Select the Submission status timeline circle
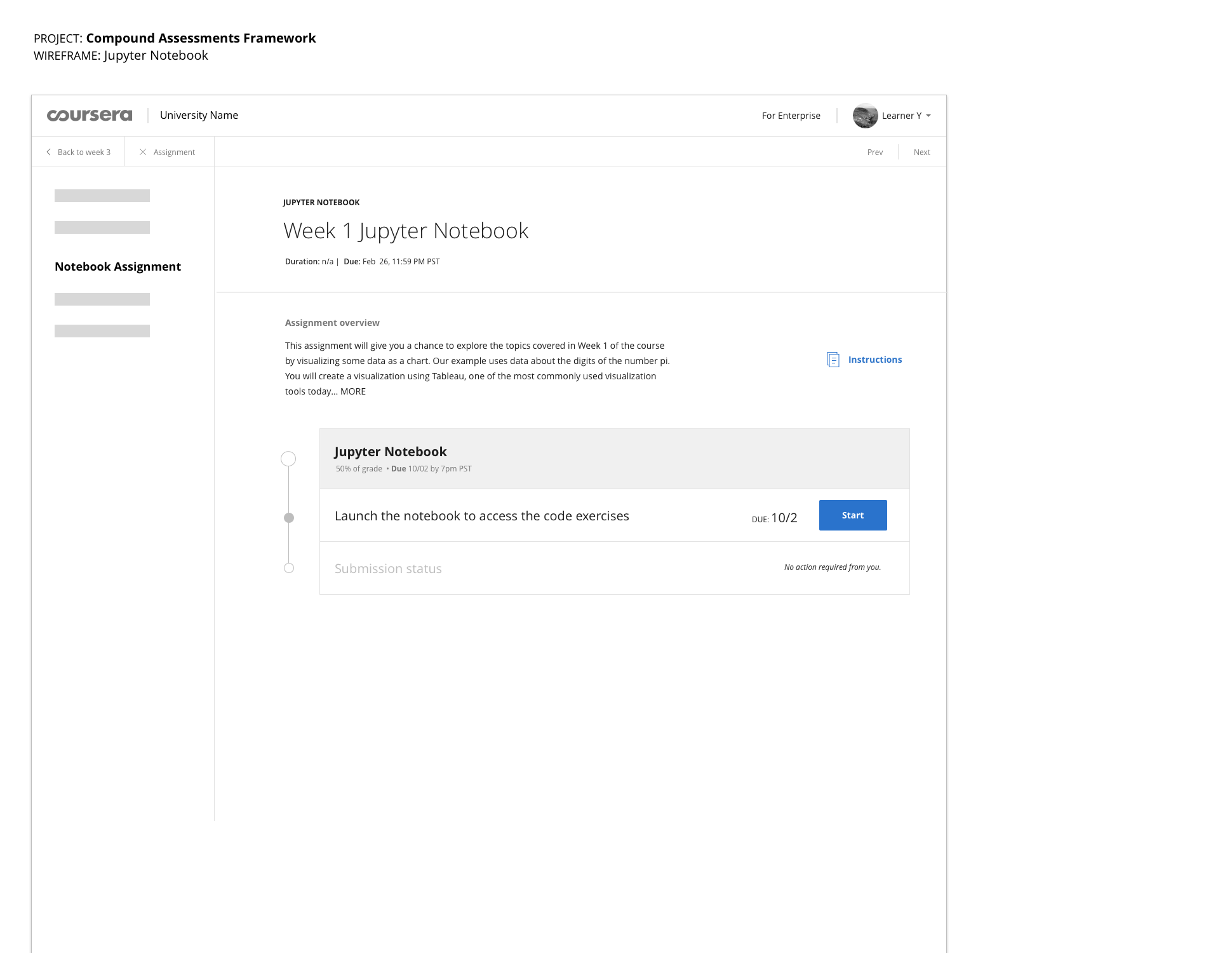1232x953 pixels. point(289,568)
